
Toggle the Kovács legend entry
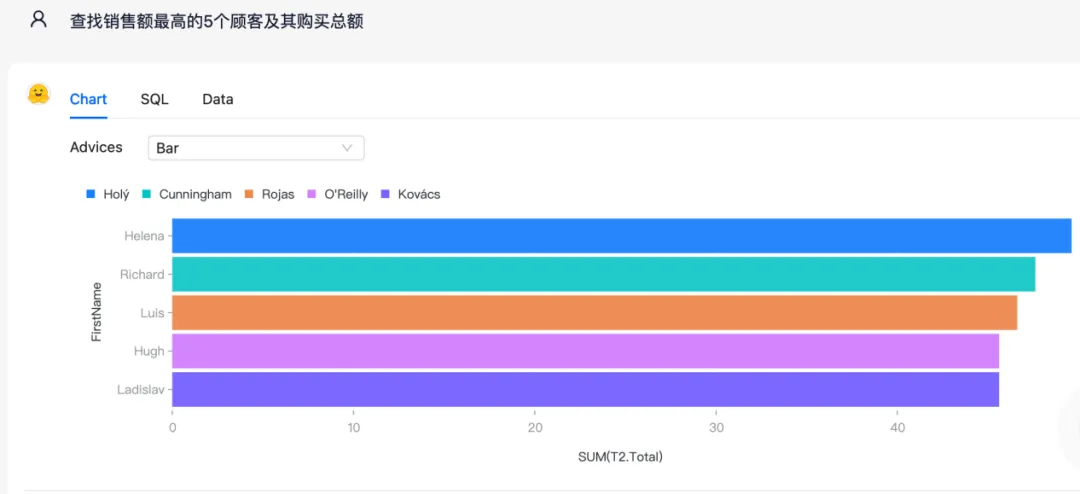(x=410, y=194)
